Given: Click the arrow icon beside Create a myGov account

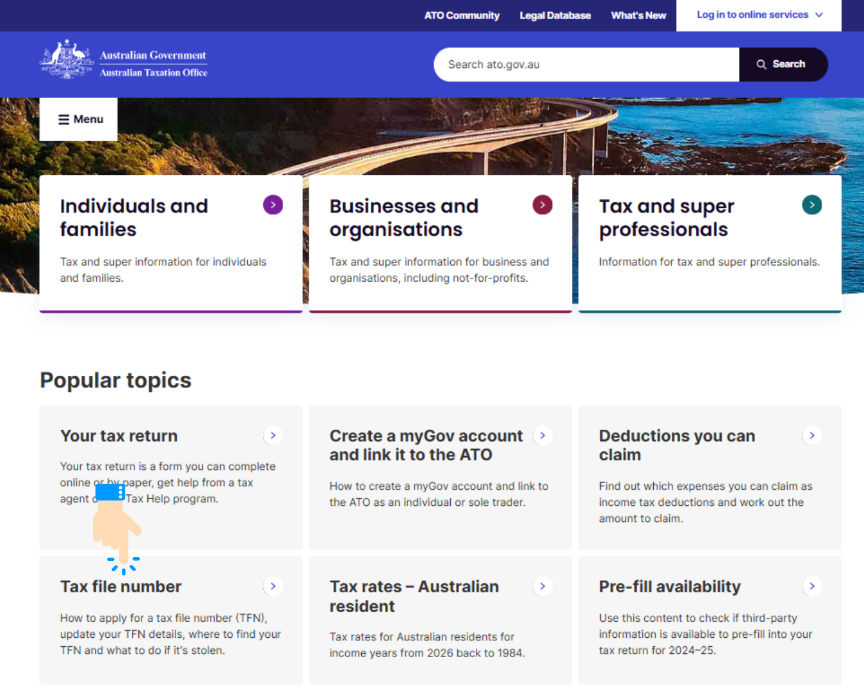Looking at the screenshot, I should tap(542, 435).
